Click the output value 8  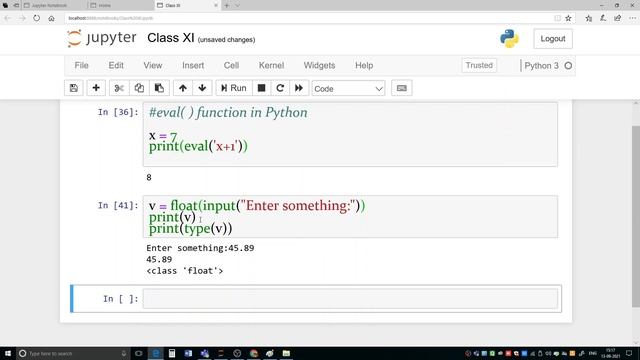149,178
